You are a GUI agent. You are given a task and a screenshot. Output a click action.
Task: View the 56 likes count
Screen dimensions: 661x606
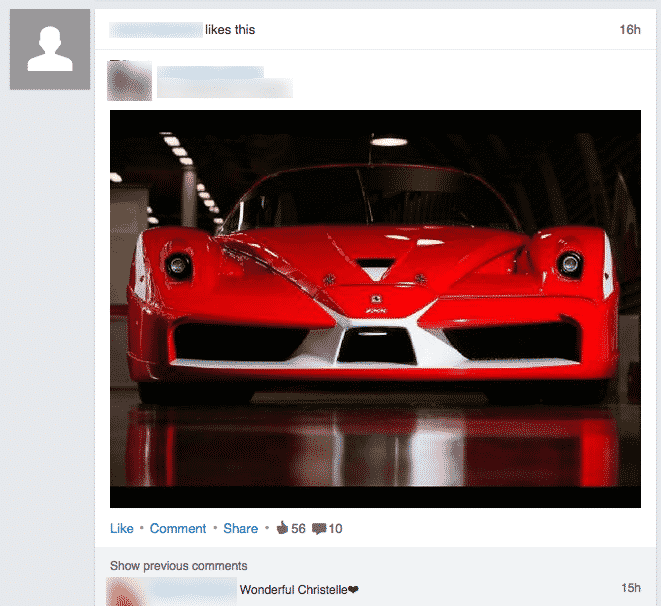click(x=298, y=528)
